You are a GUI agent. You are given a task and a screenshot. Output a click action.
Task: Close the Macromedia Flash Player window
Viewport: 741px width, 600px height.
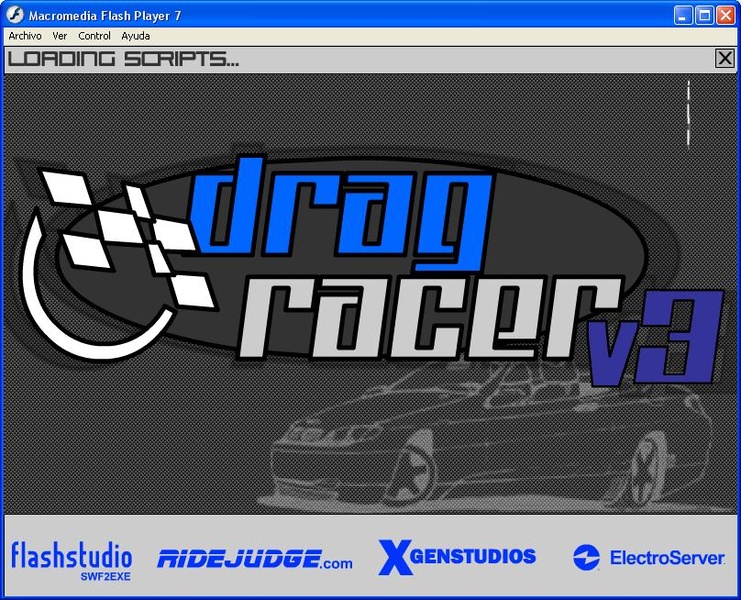coord(726,15)
